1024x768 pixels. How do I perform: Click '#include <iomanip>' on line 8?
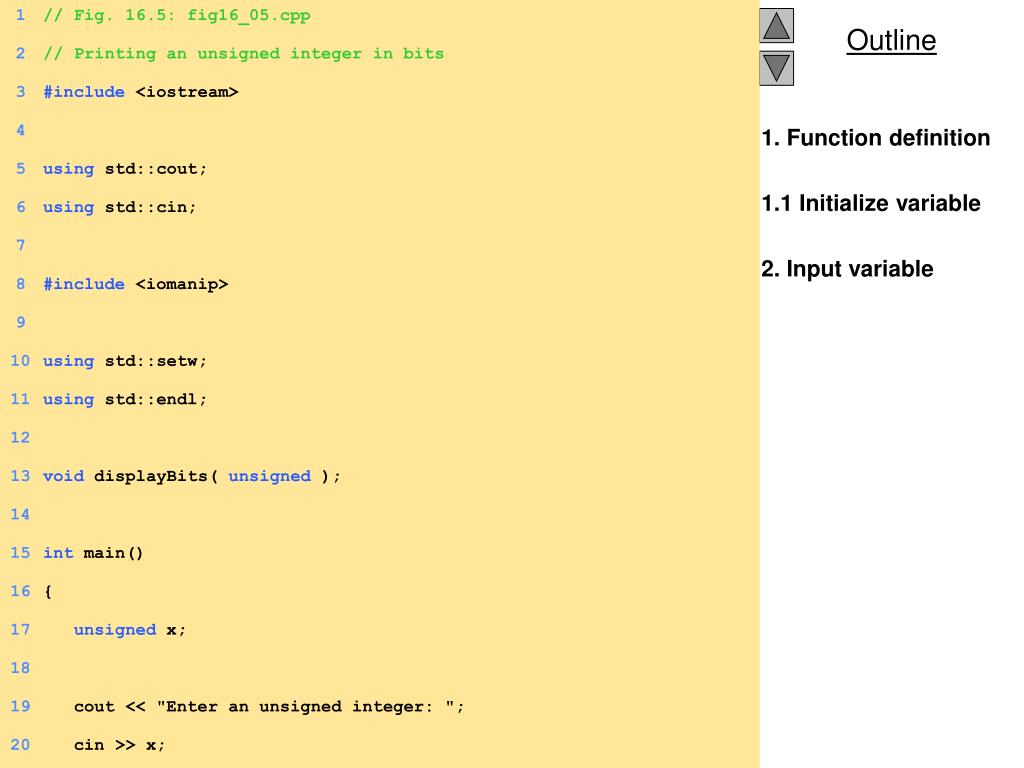[136, 284]
